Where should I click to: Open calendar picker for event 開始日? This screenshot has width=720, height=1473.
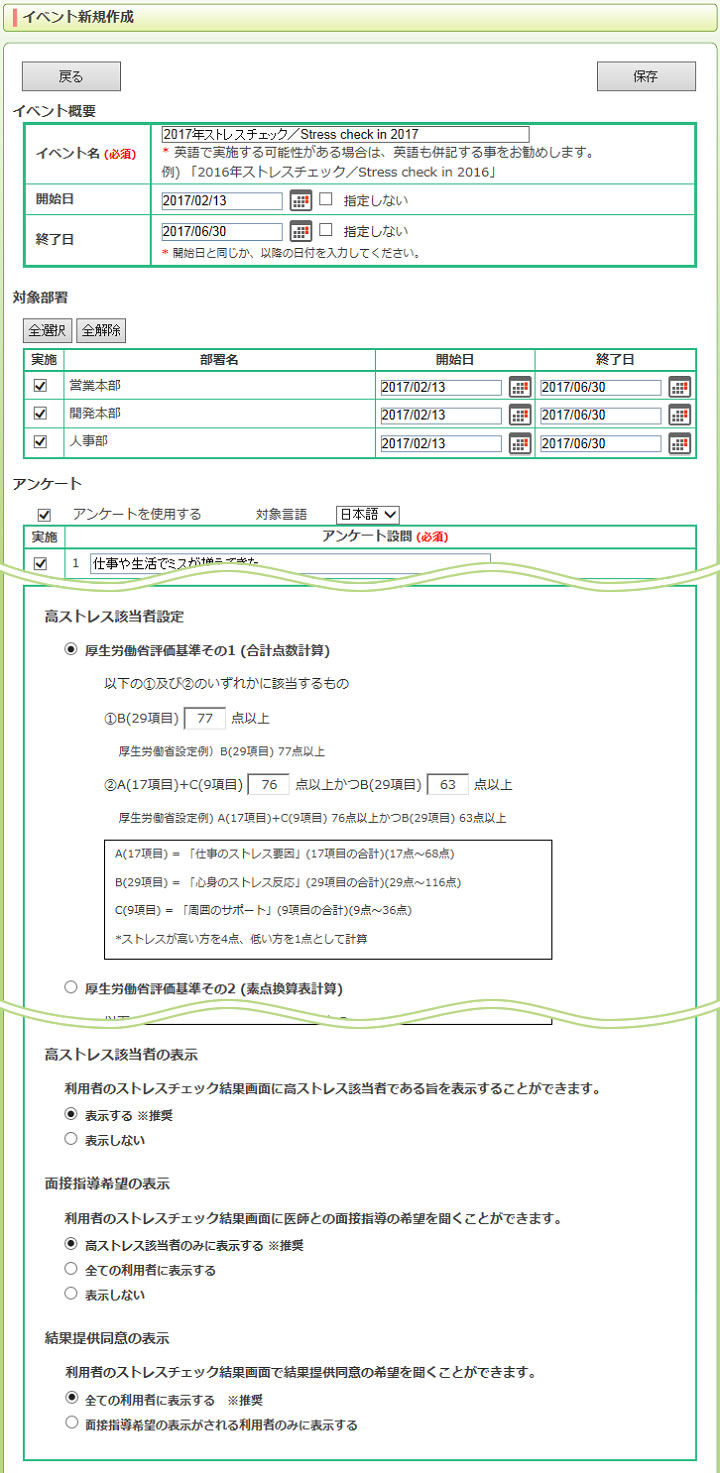[301, 200]
